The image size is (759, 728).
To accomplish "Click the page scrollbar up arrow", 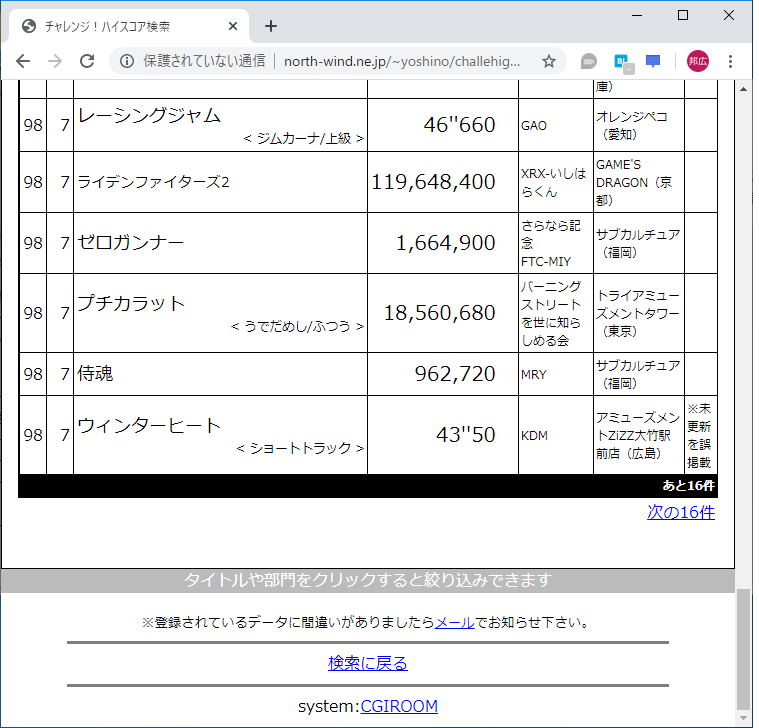I will 744,89.
